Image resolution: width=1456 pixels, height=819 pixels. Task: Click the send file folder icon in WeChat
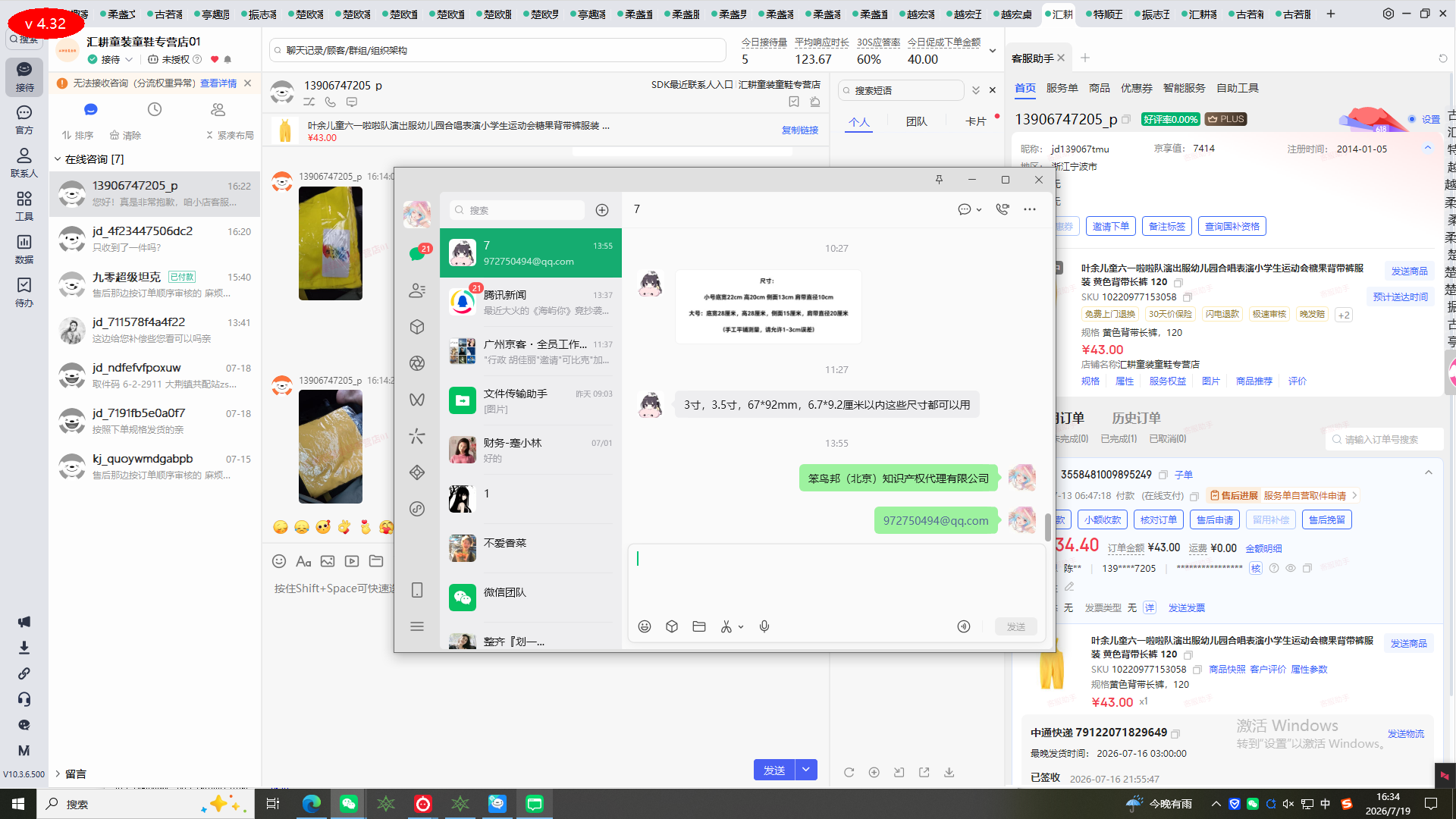click(x=699, y=626)
